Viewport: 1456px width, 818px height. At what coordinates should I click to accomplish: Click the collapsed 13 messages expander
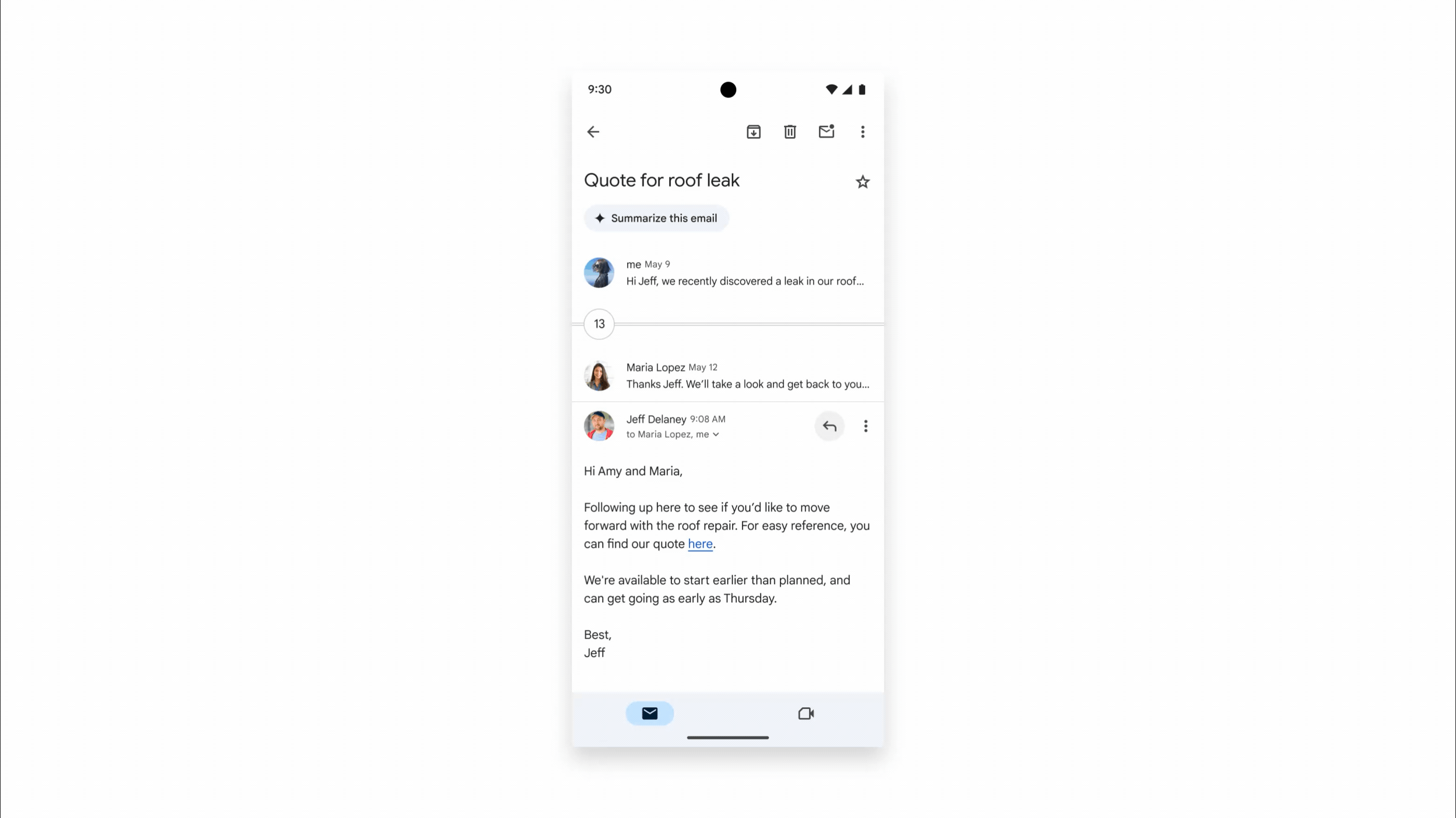[598, 323]
